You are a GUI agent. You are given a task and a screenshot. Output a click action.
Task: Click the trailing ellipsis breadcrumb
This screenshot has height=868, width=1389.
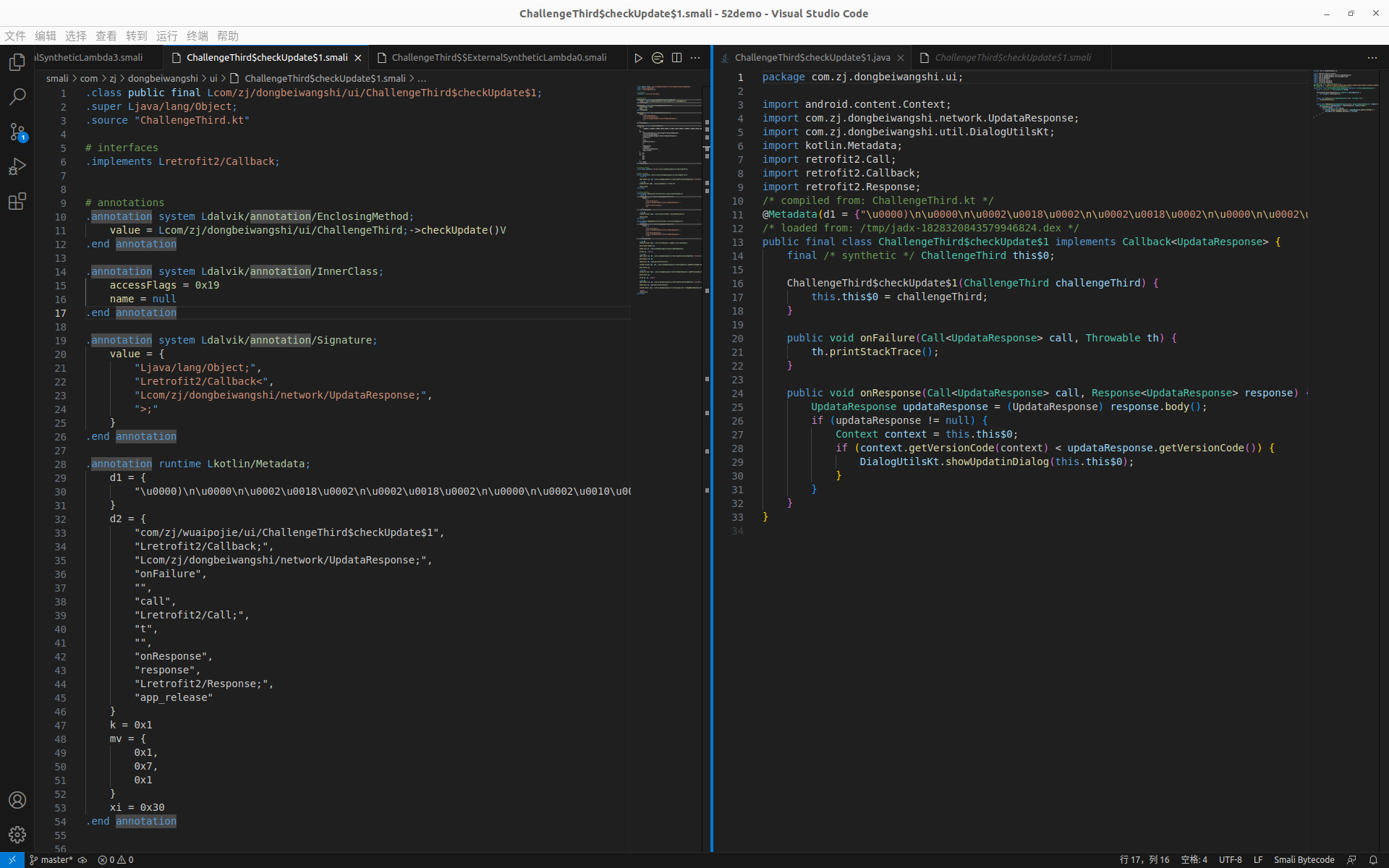422,78
